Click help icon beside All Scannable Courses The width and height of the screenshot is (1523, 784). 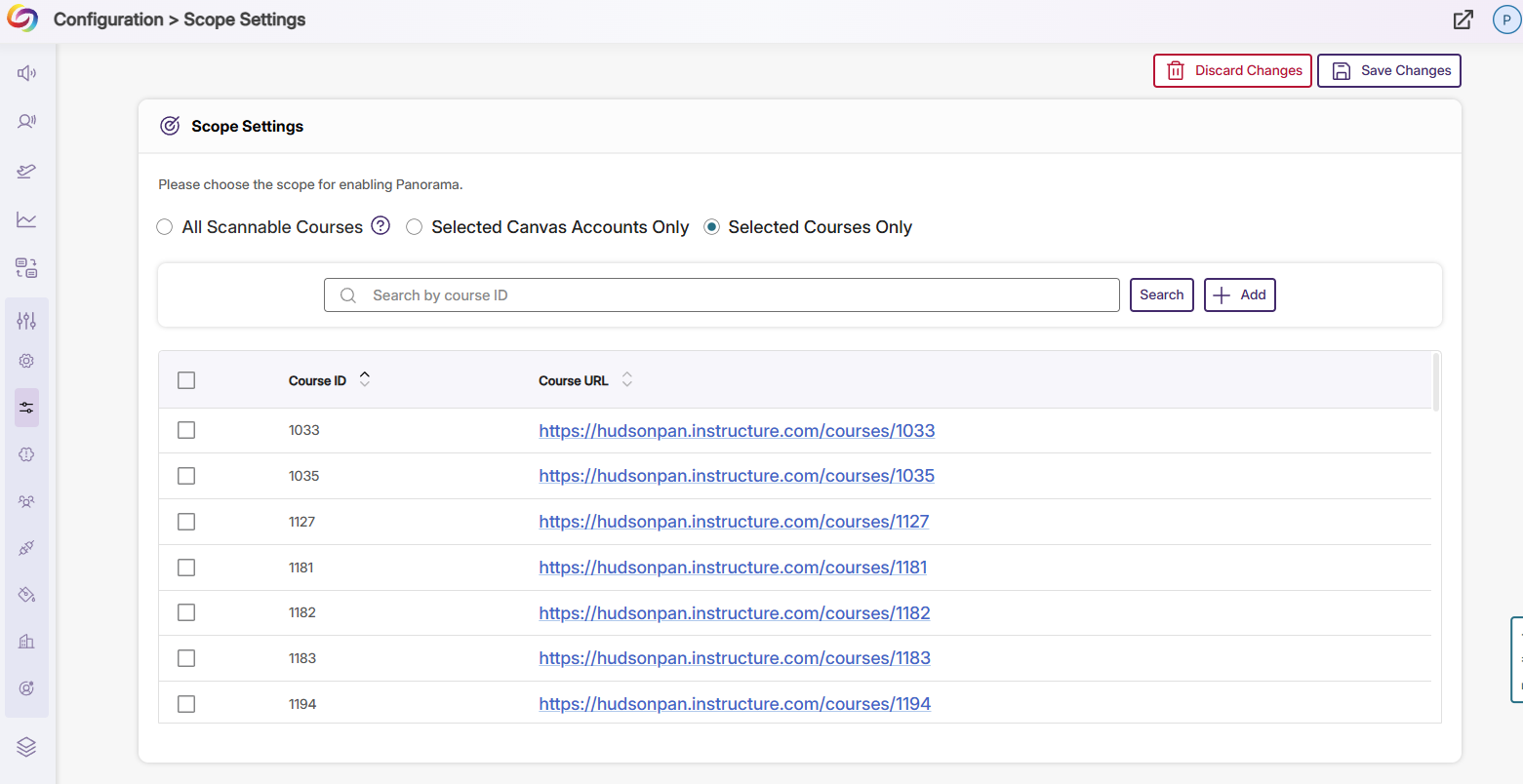[x=381, y=226]
